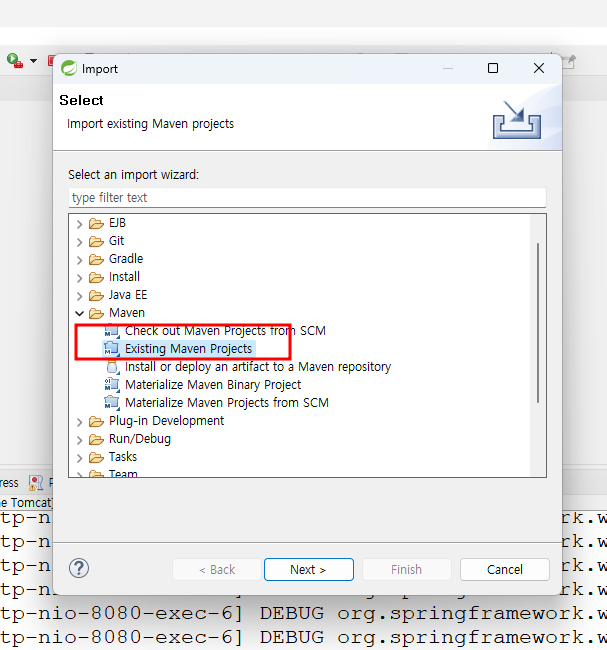The height and width of the screenshot is (650, 607).
Task: Open the Run icon's dropdown arrow
Action: click(33, 61)
